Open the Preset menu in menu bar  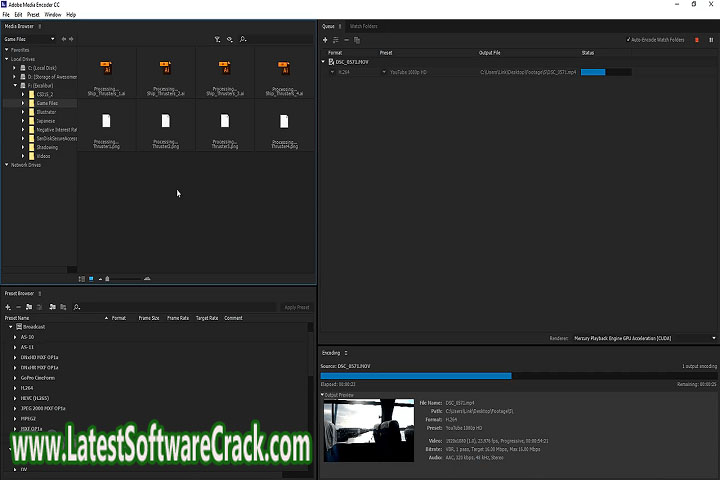tap(33, 15)
